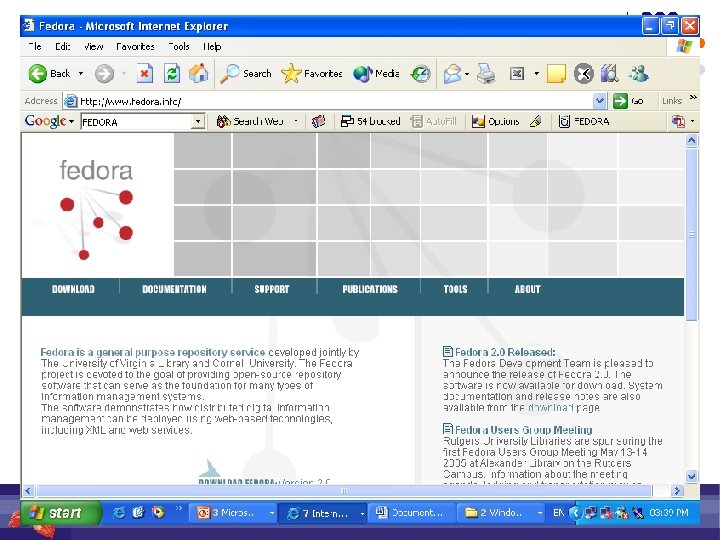
Task: Open the Search pane in the toolbar
Action: pyautogui.click(x=246, y=73)
